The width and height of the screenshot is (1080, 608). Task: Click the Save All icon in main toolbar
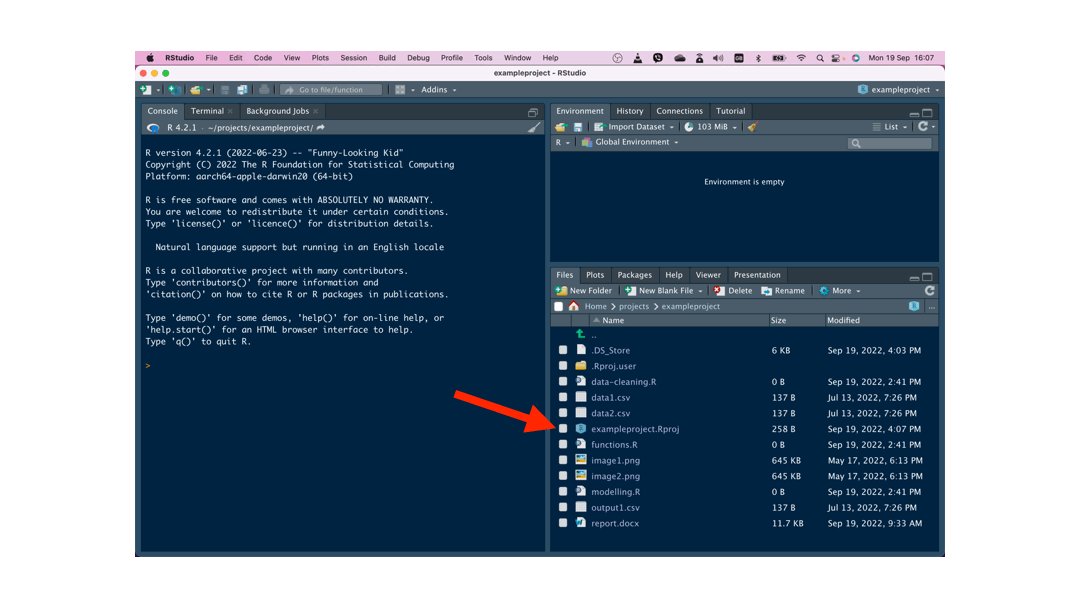pos(242,90)
